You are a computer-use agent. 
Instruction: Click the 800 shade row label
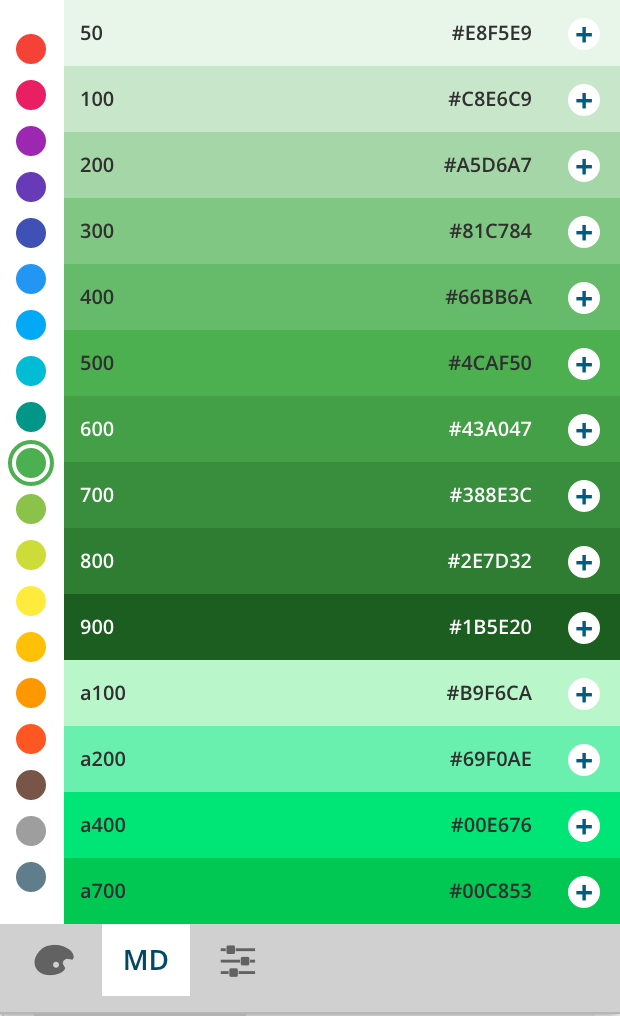[x=97, y=562]
